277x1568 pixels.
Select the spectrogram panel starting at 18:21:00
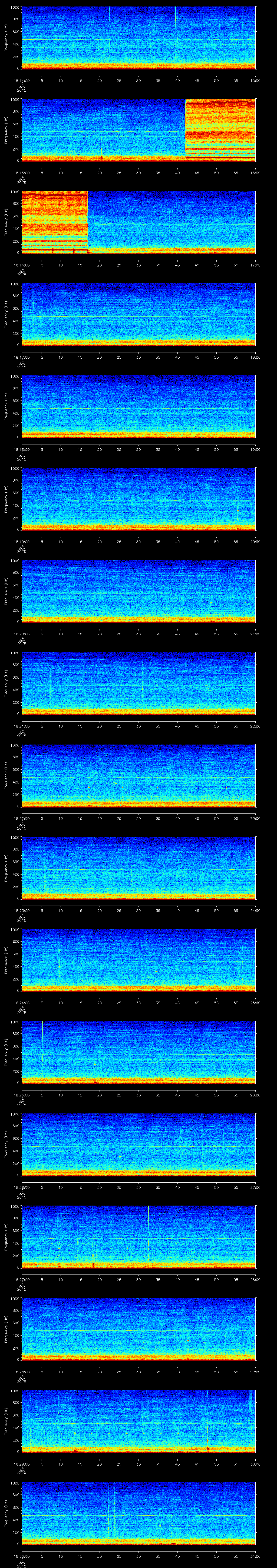138,683
